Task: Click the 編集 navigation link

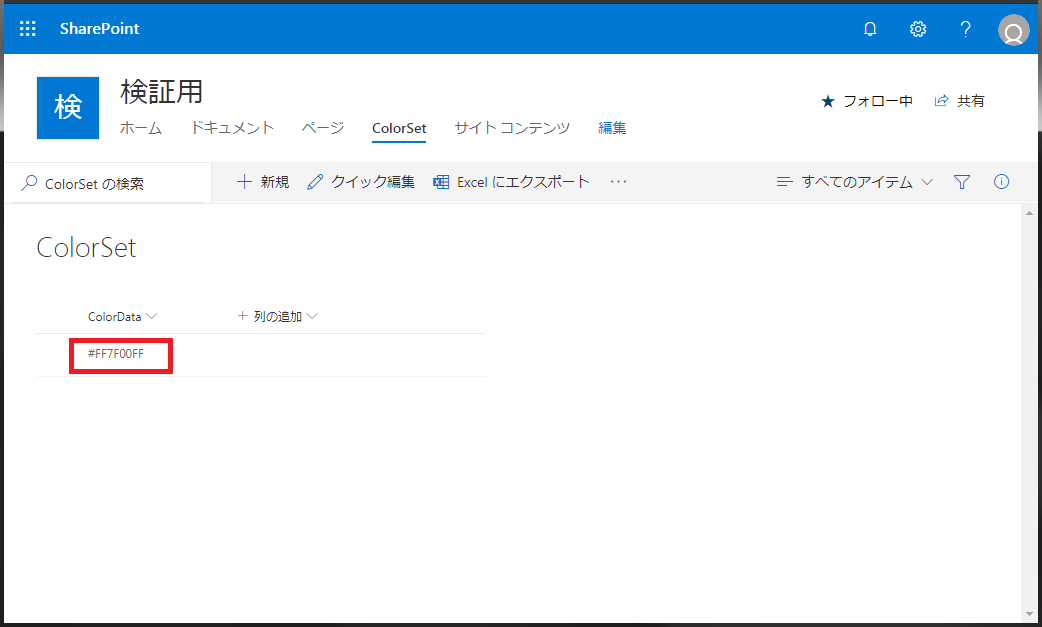Action: tap(612, 128)
